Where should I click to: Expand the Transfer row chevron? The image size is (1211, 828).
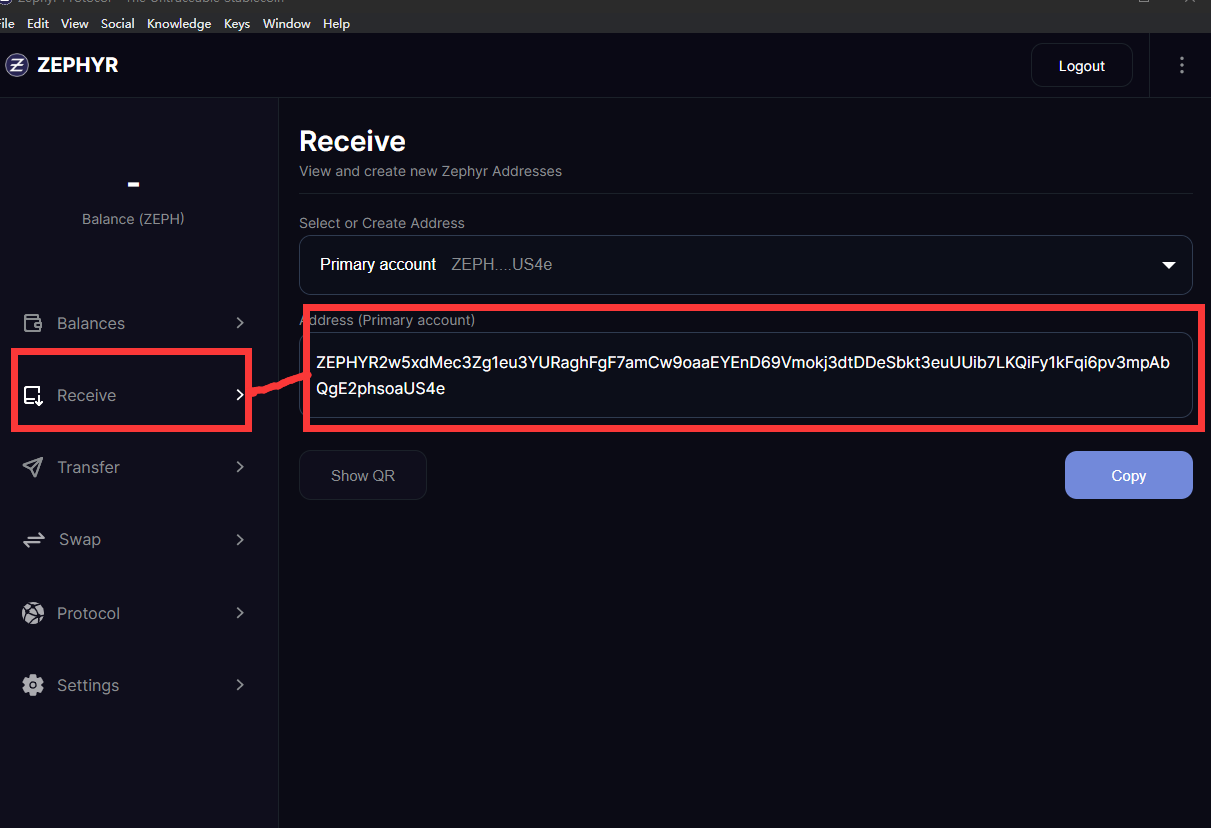(x=240, y=467)
